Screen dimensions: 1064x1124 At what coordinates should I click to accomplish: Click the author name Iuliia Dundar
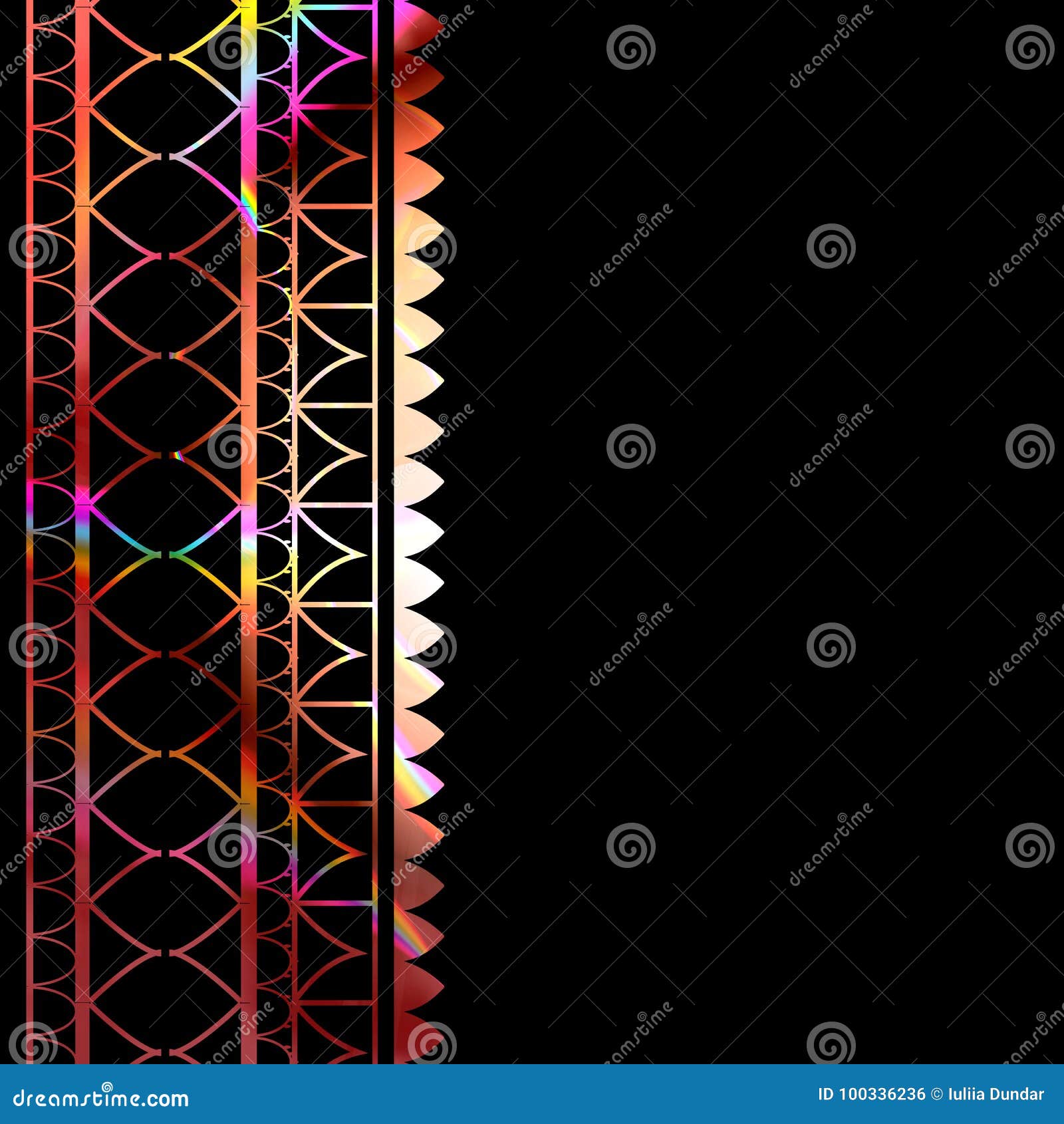[x=996, y=1094]
